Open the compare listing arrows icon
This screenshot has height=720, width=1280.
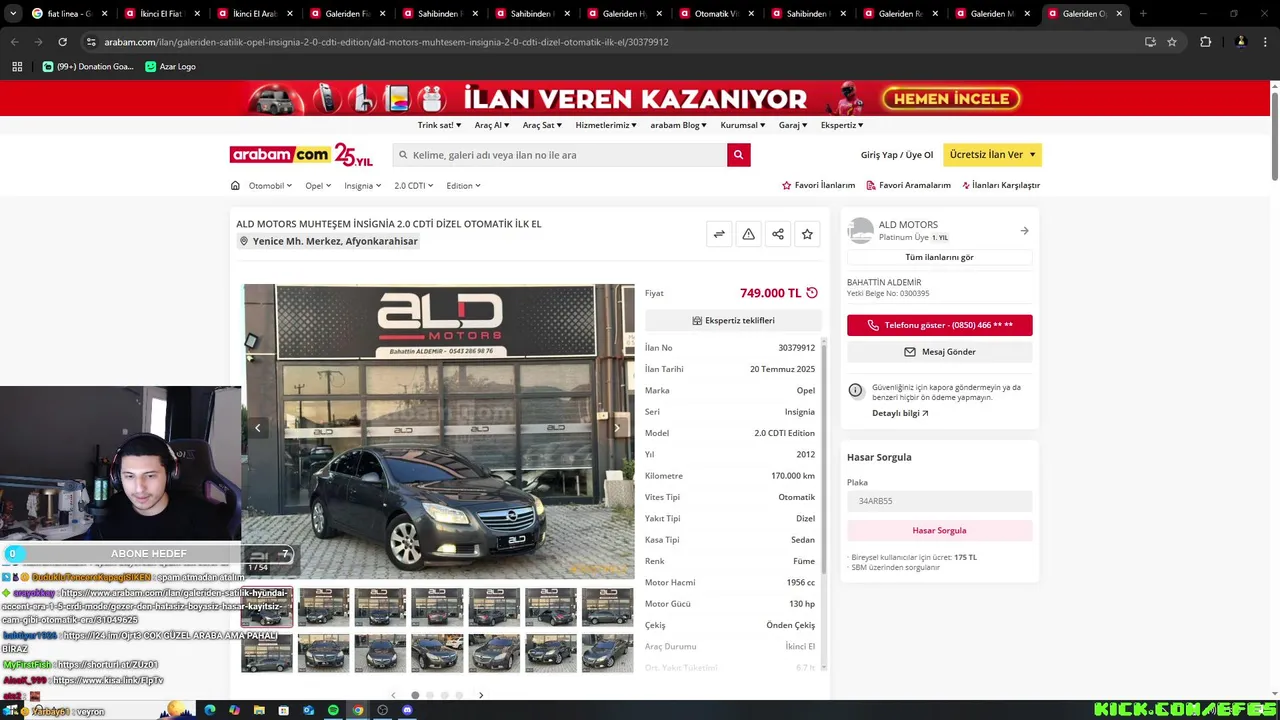pos(719,234)
